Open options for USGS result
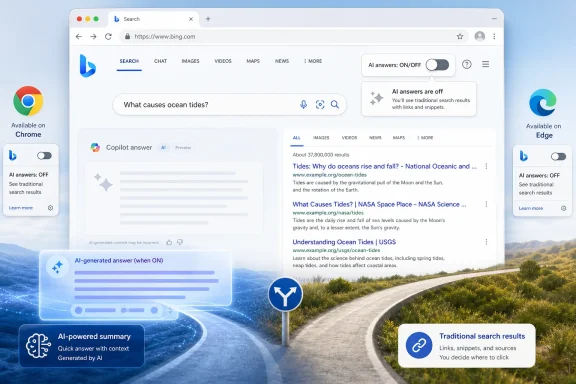This screenshot has width=576, height=384. coord(486,242)
